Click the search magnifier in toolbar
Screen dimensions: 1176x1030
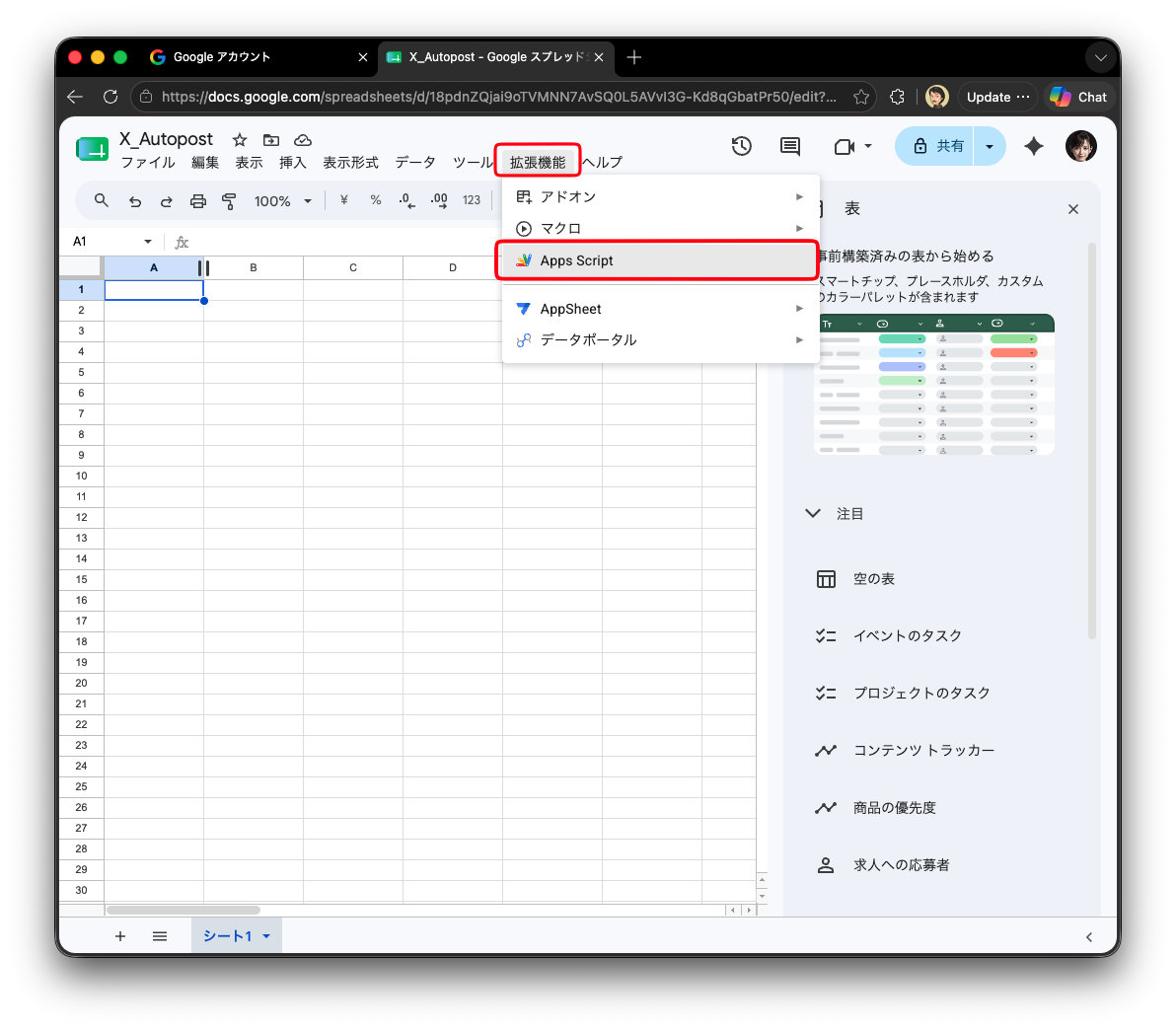tap(102, 200)
